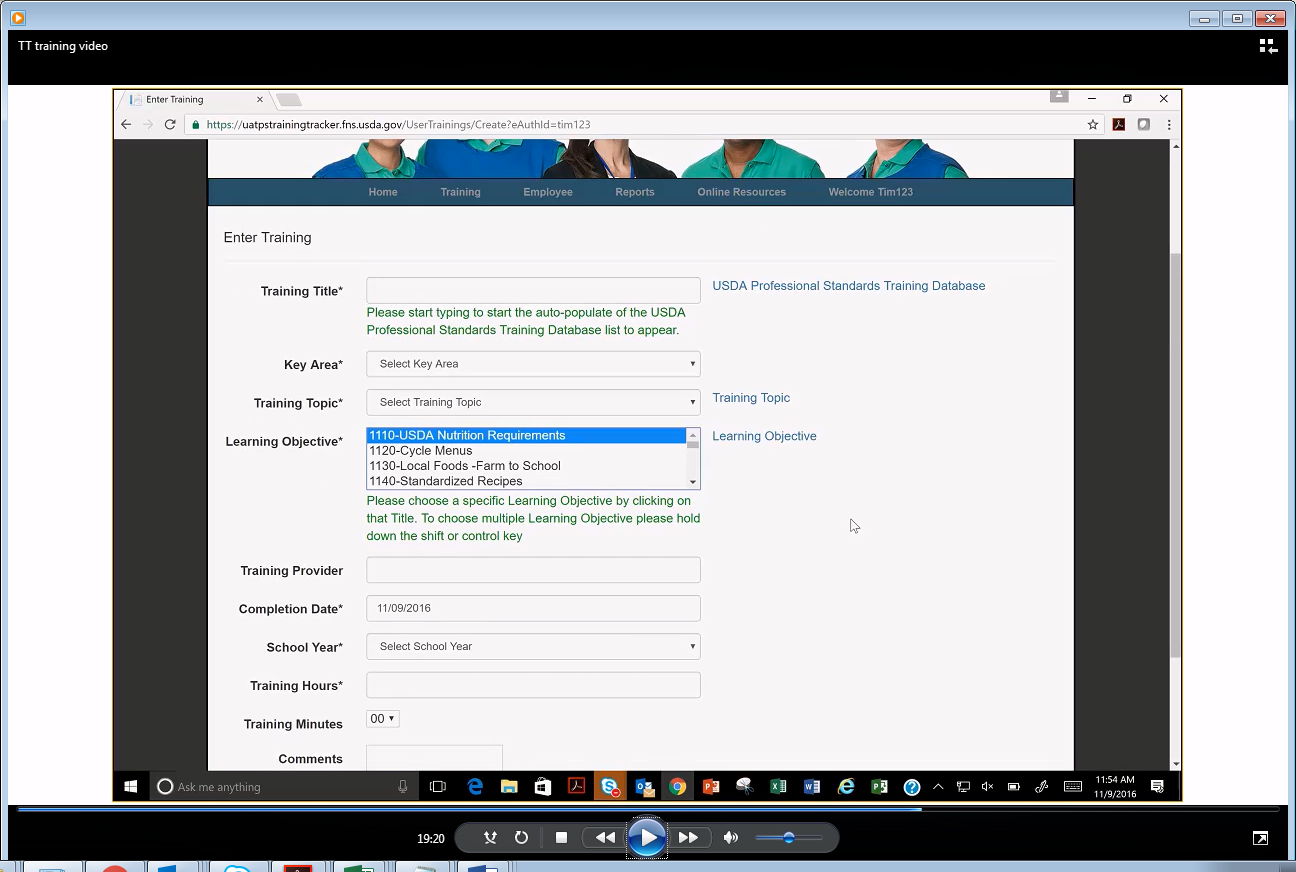Expand the Select School Year dropdown
Image resolution: width=1296 pixels, height=872 pixels.
coord(533,646)
